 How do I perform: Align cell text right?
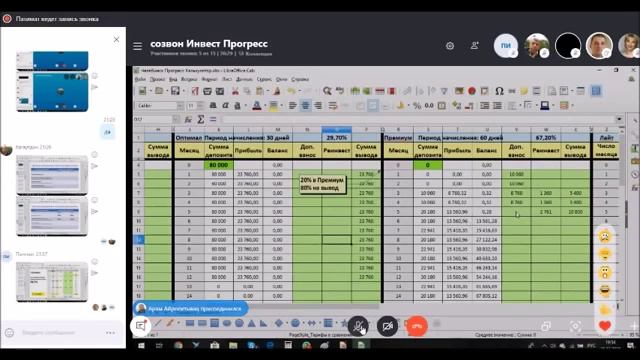[x=318, y=106]
